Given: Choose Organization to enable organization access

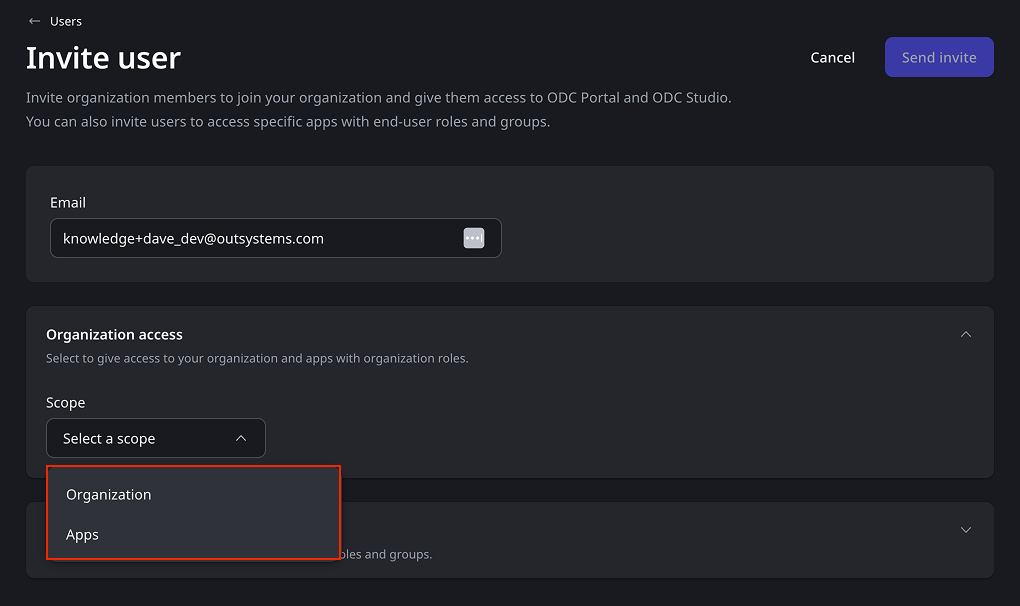Looking at the screenshot, I should pos(108,494).
